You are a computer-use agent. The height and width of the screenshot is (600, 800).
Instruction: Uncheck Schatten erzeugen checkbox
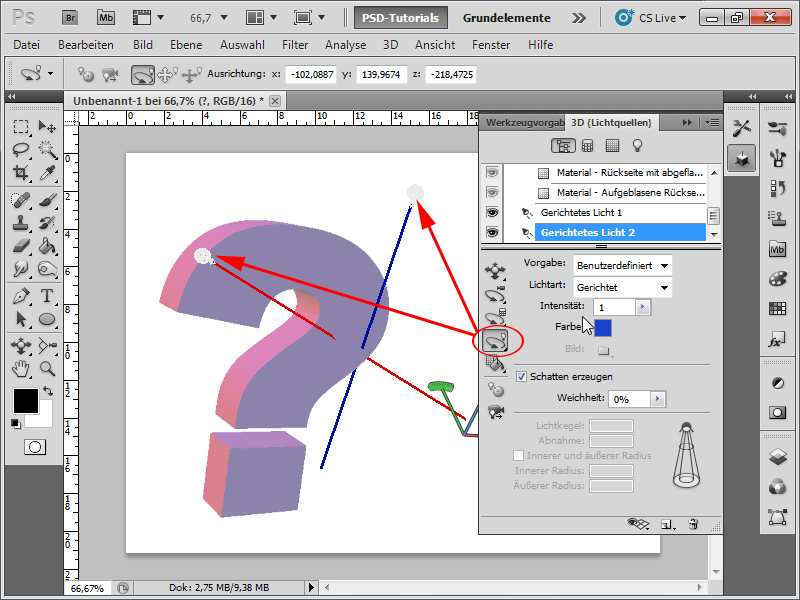pos(521,377)
